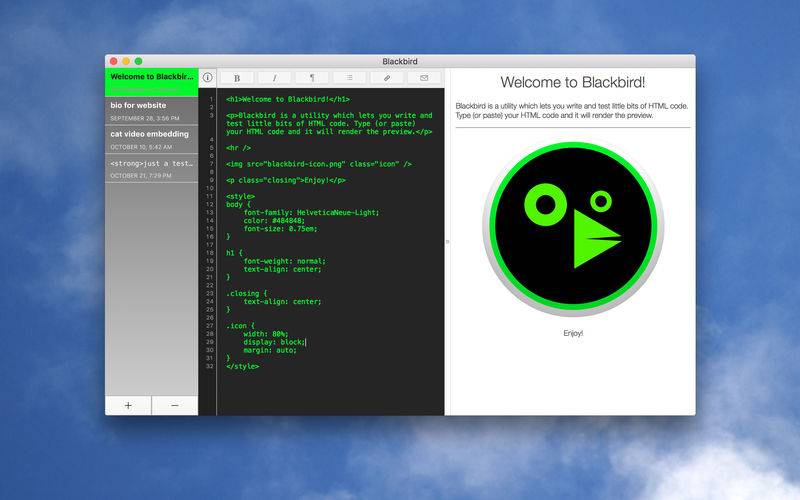Open the '<strong>just a test...' snippet
800x500 pixels.
pos(152,168)
